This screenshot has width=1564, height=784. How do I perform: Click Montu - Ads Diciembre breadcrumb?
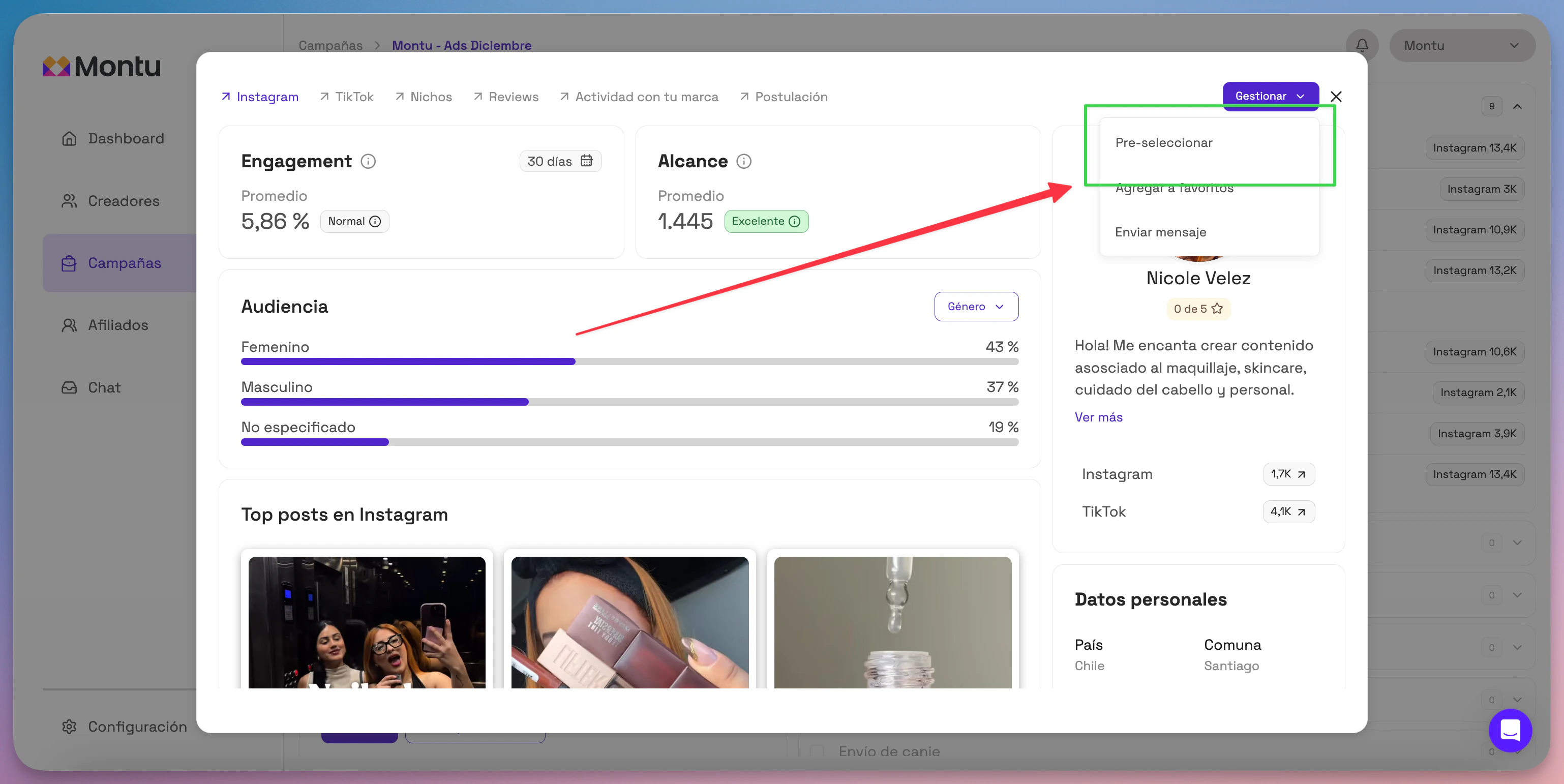pos(462,45)
